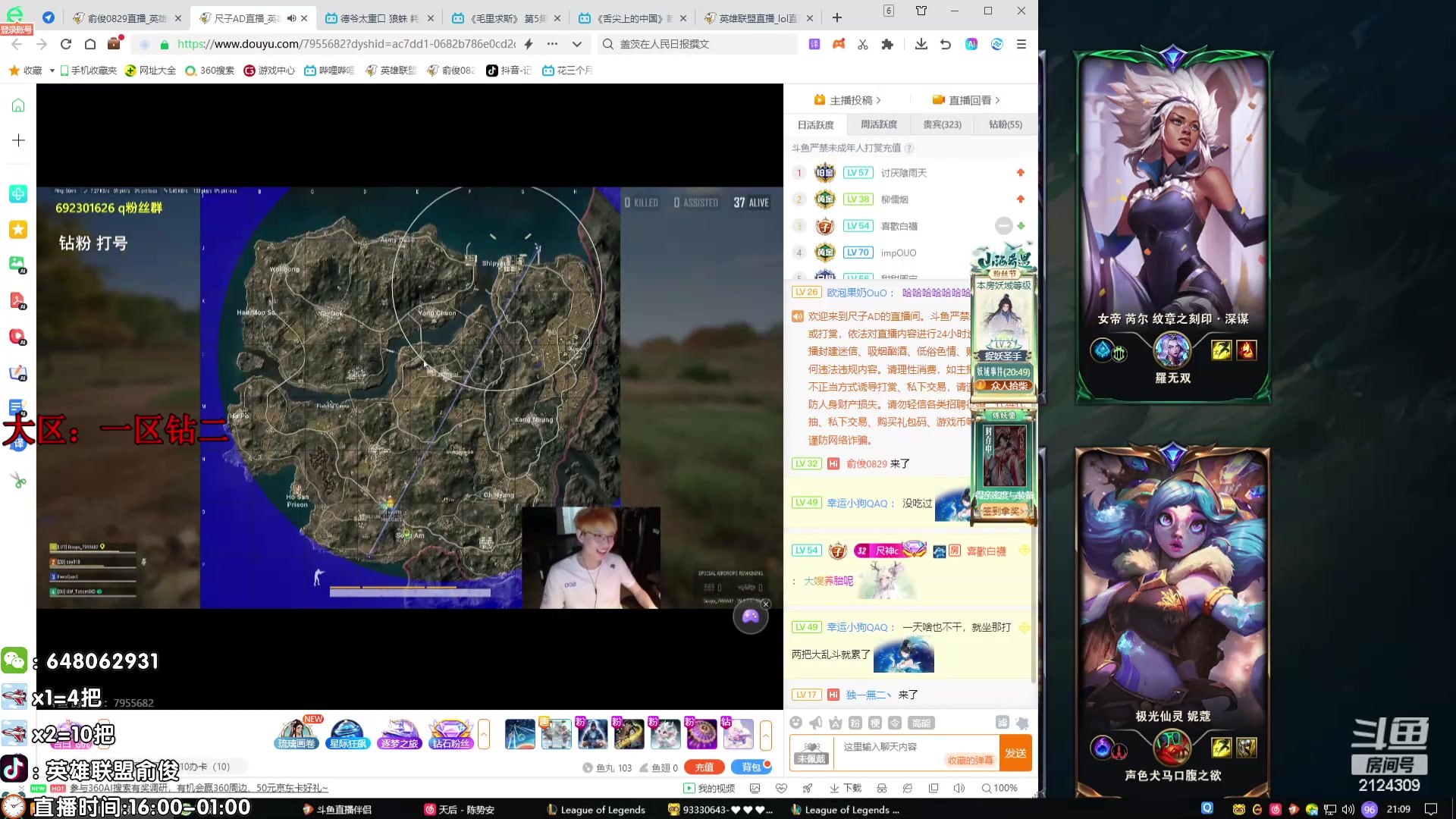Click the 收藏的弹幕 link in chat input
Viewport: 1456px width, 819px height.
coord(970,760)
